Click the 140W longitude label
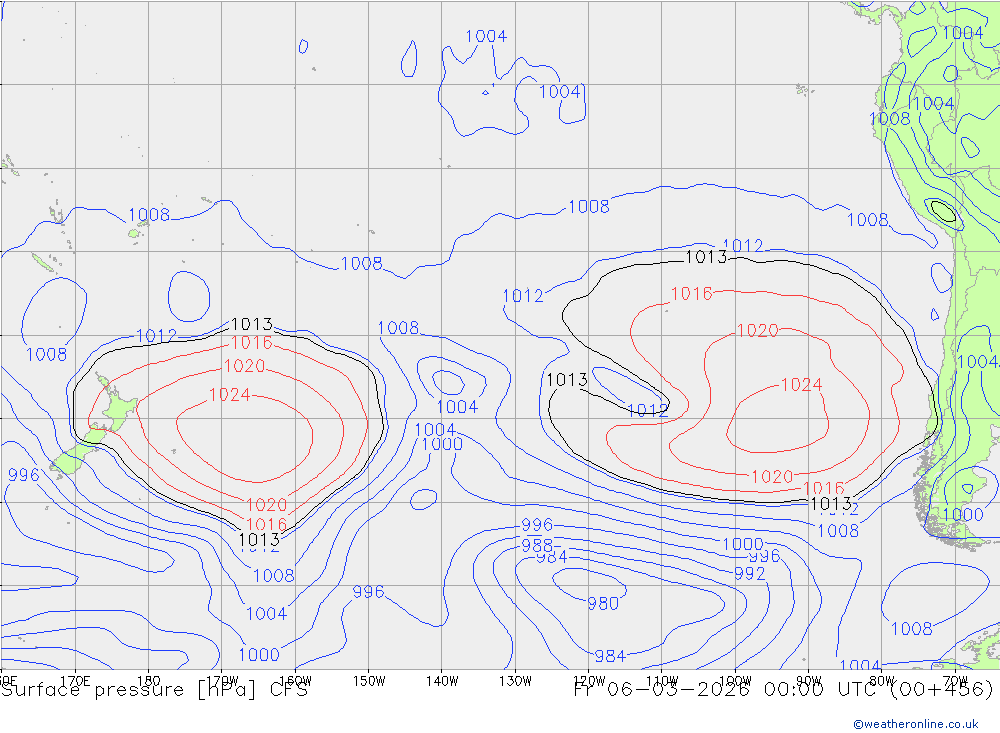Image resolution: width=1000 pixels, height=733 pixels. tap(442, 681)
